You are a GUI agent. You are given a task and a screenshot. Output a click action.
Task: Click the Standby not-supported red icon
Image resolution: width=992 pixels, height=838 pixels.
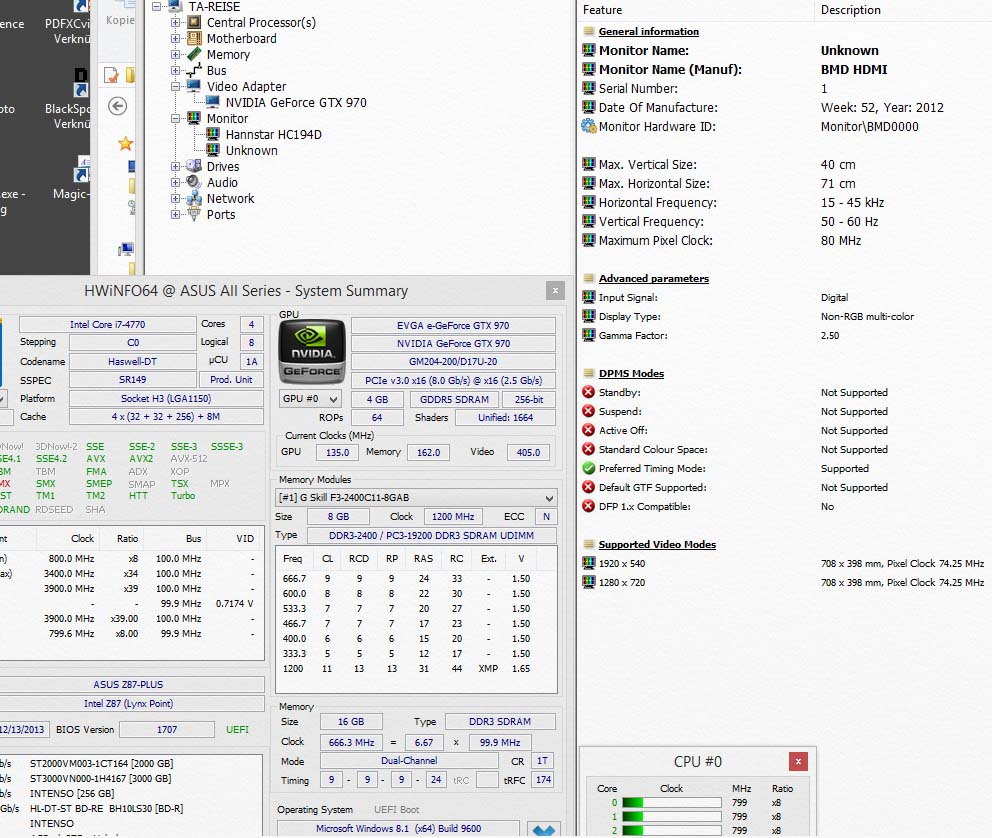tap(588, 392)
